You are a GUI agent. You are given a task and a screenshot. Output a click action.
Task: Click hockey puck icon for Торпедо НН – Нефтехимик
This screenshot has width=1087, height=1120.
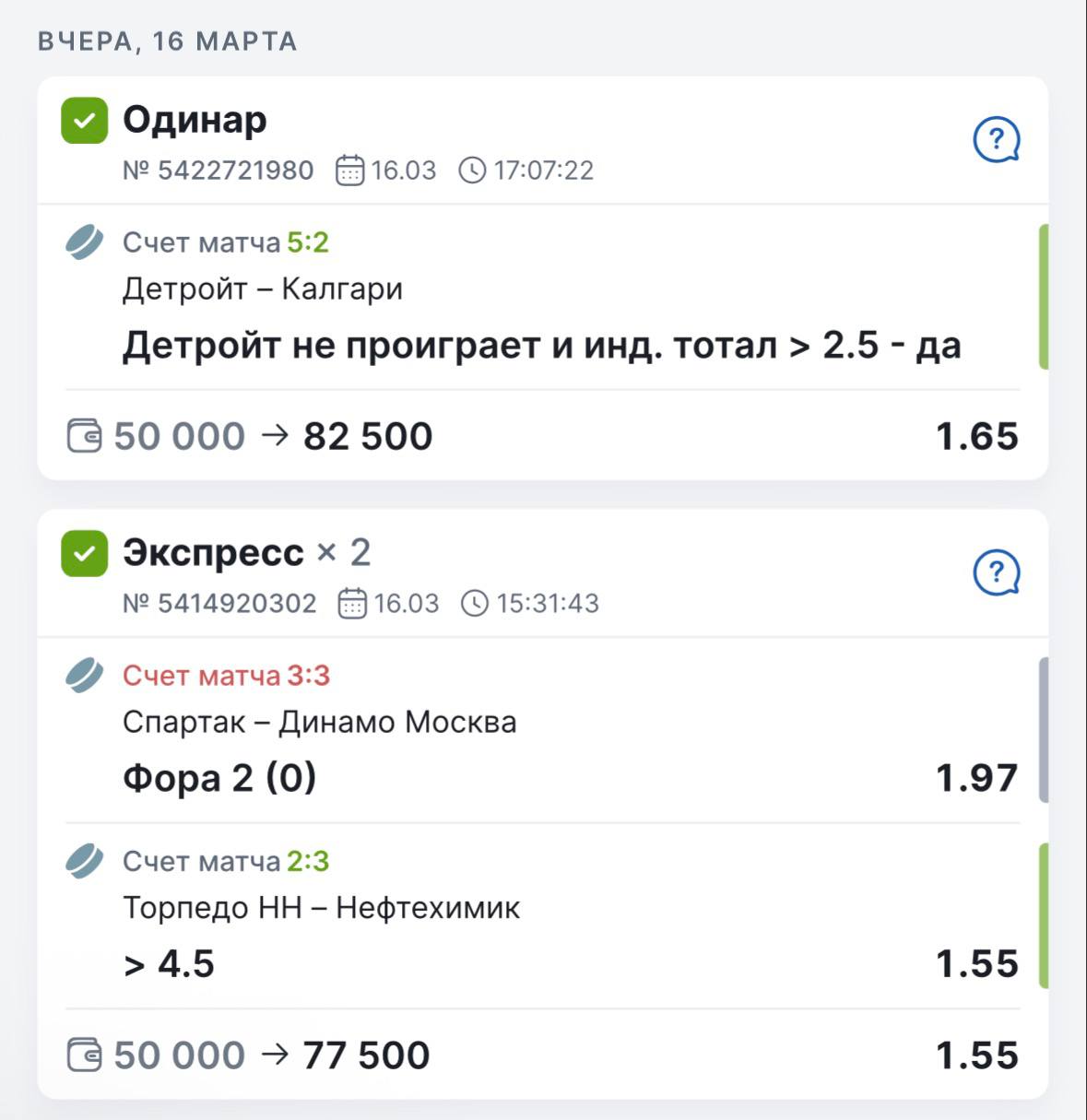click(x=84, y=861)
